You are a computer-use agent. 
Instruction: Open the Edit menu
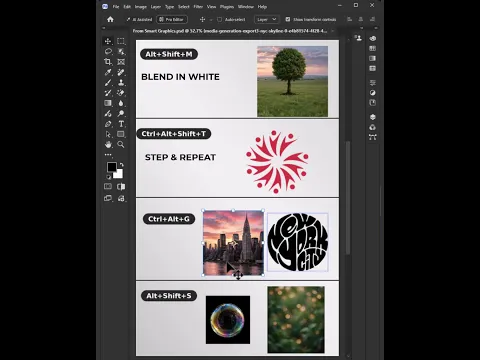pos(127,7)
